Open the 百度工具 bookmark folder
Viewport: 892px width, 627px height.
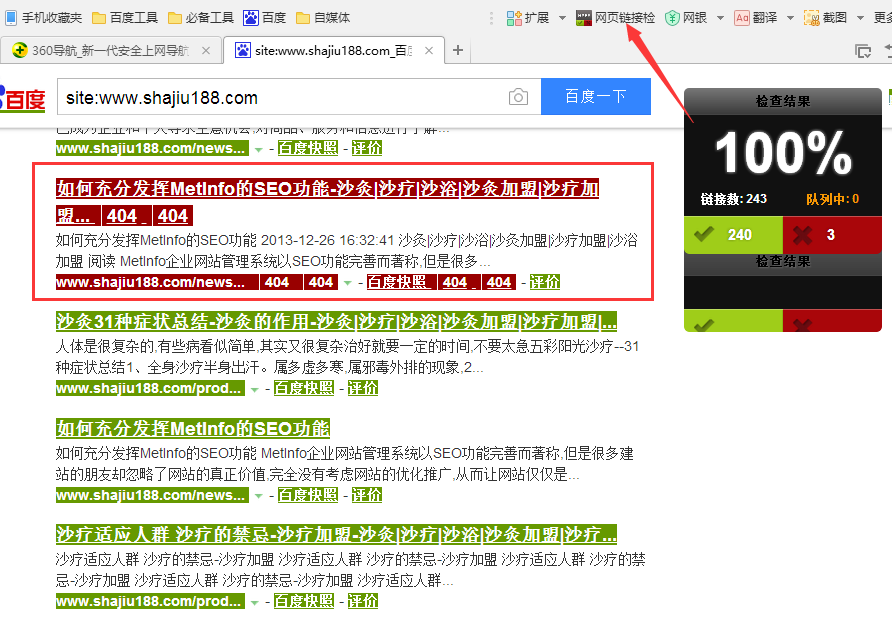point(125,18)
